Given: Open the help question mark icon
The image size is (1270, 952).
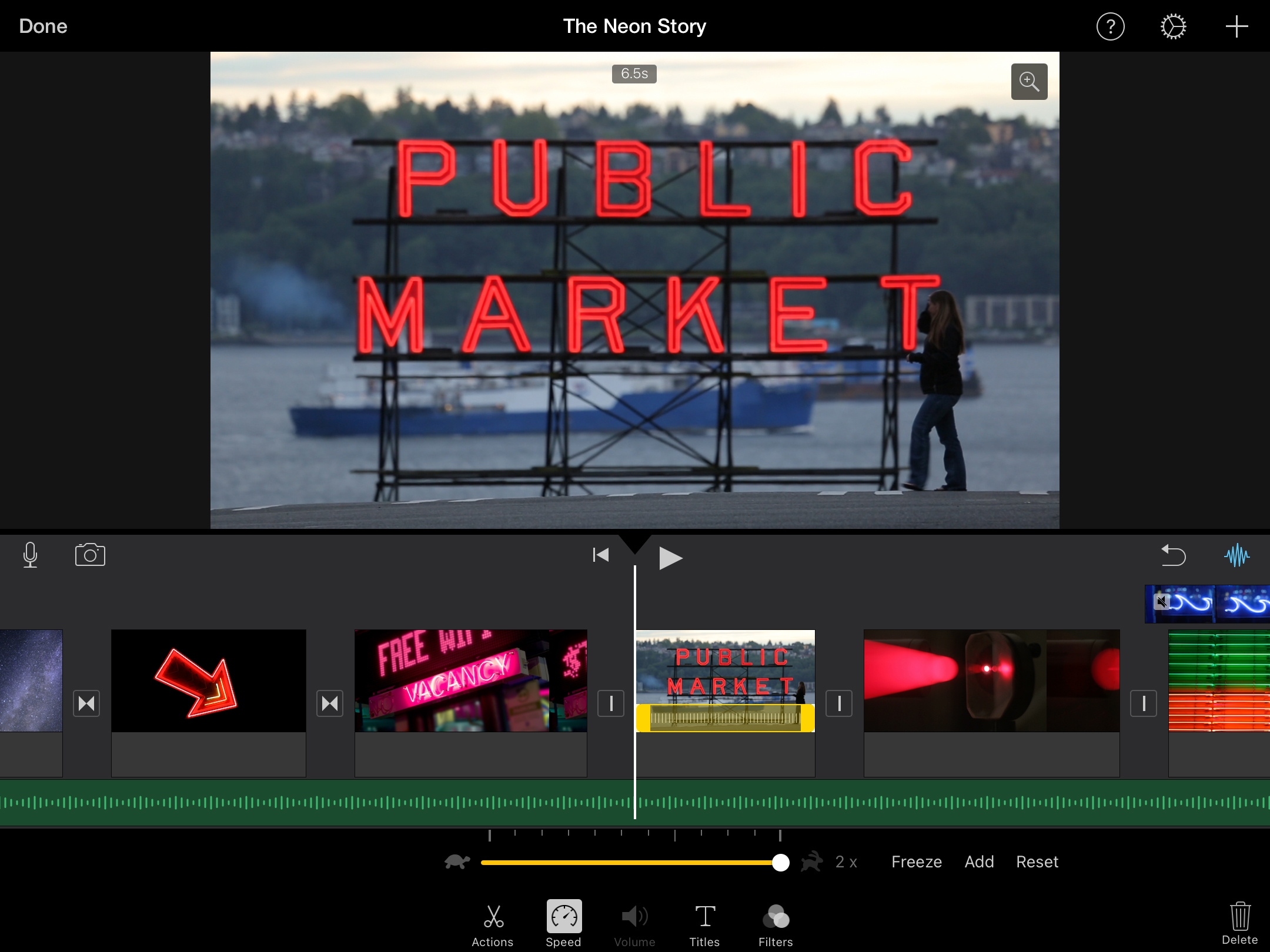Looking at the screenshot, I should [1110, 26].
